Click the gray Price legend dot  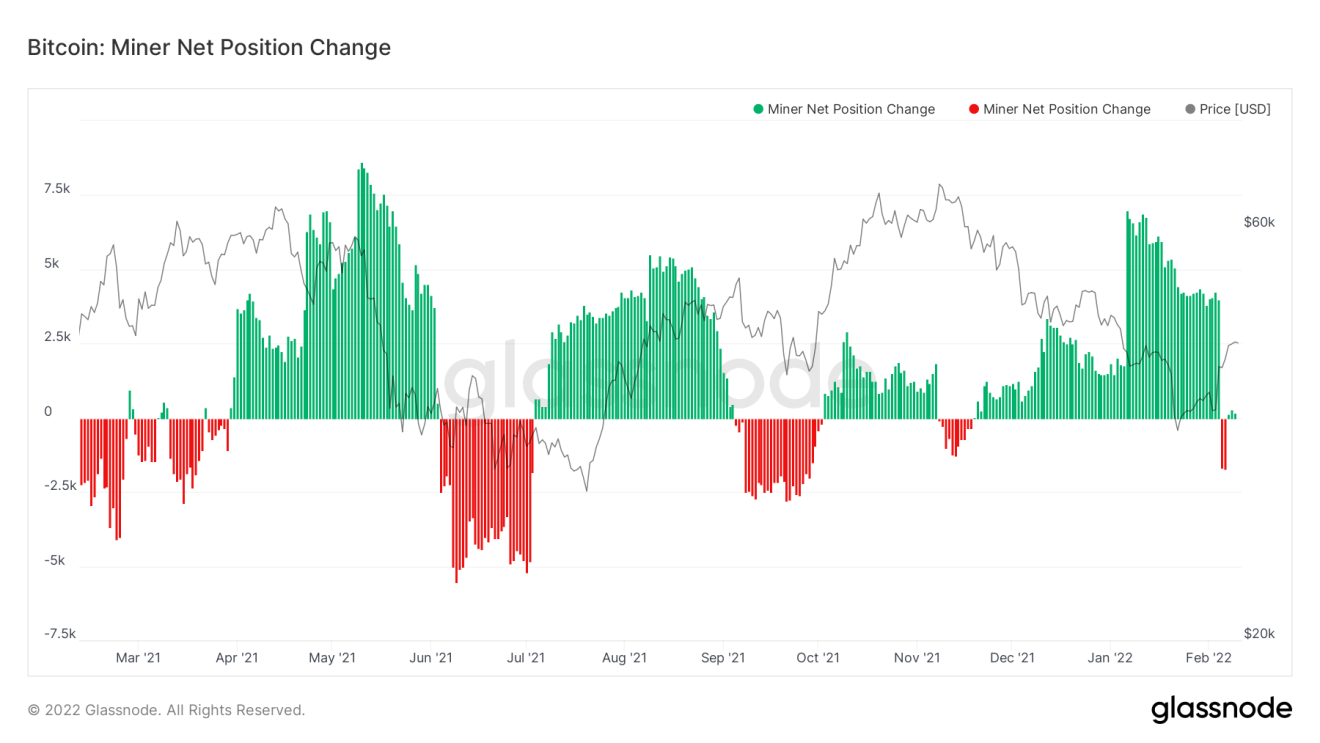(1190, 109)
